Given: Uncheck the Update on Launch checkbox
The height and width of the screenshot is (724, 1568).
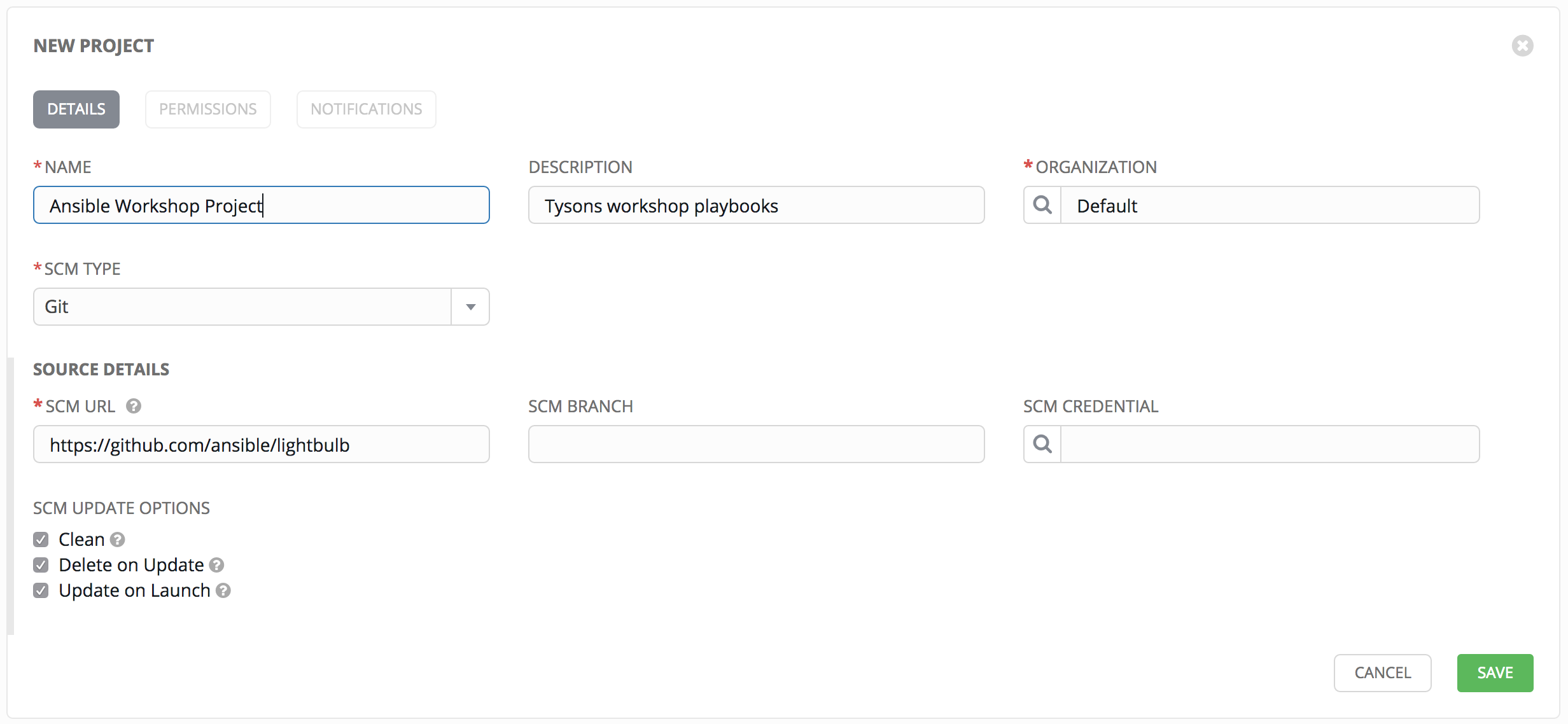Looking at the screenshot, I should point(41,590).
